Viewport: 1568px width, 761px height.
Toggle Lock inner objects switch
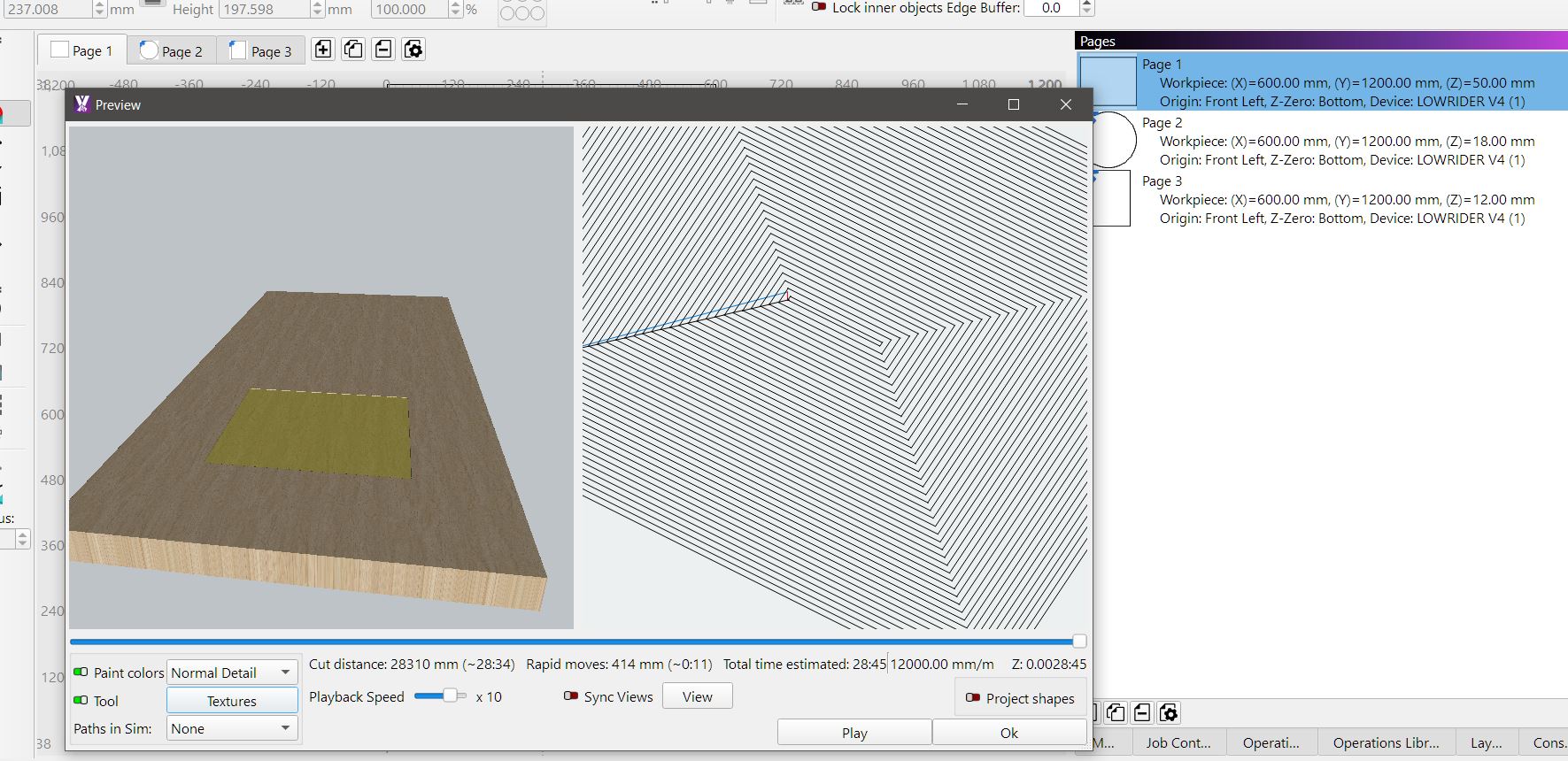(819, 7)
